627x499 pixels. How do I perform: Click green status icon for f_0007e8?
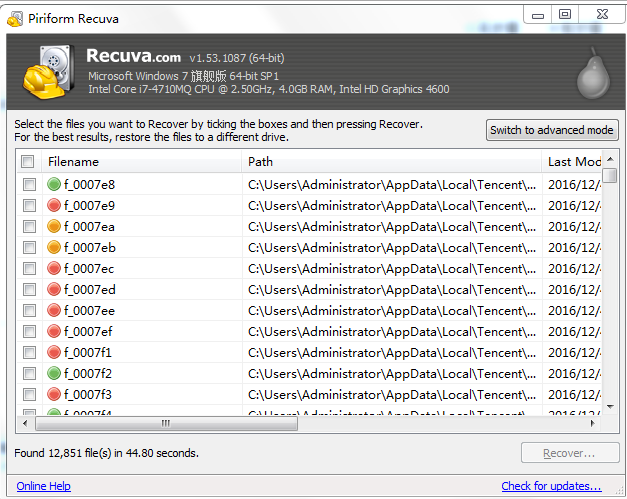[x=54, y=184]
